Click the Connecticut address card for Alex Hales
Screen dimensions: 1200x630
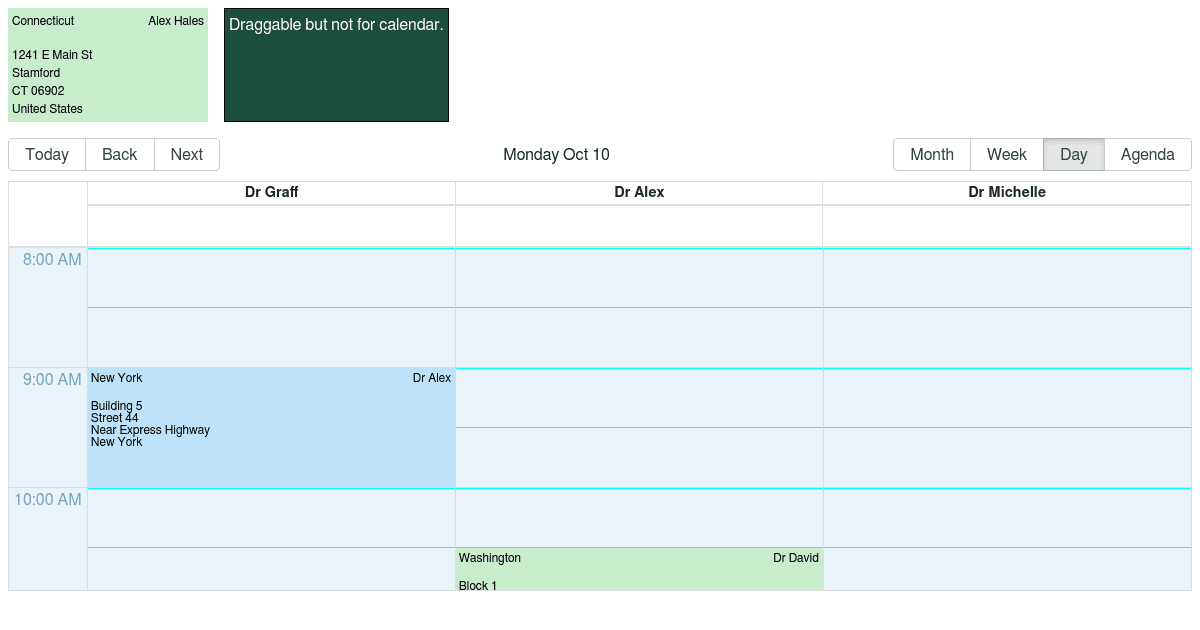(108, 64)
